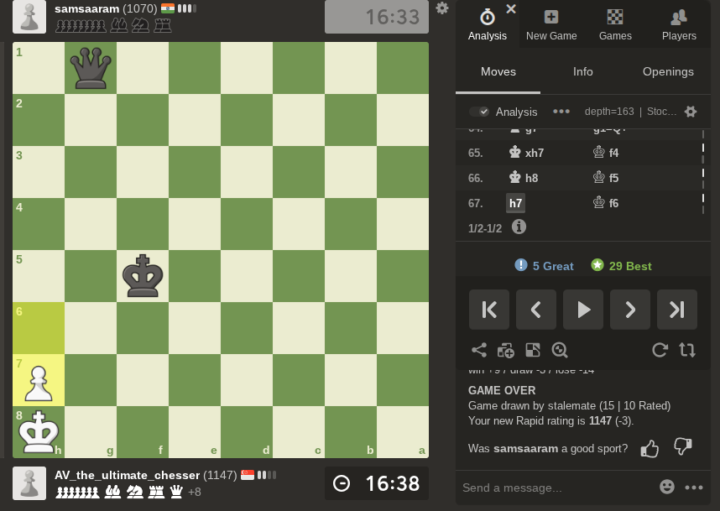Click the share game icon
Viewport: 720px width, 511px height.
point(479,350)
